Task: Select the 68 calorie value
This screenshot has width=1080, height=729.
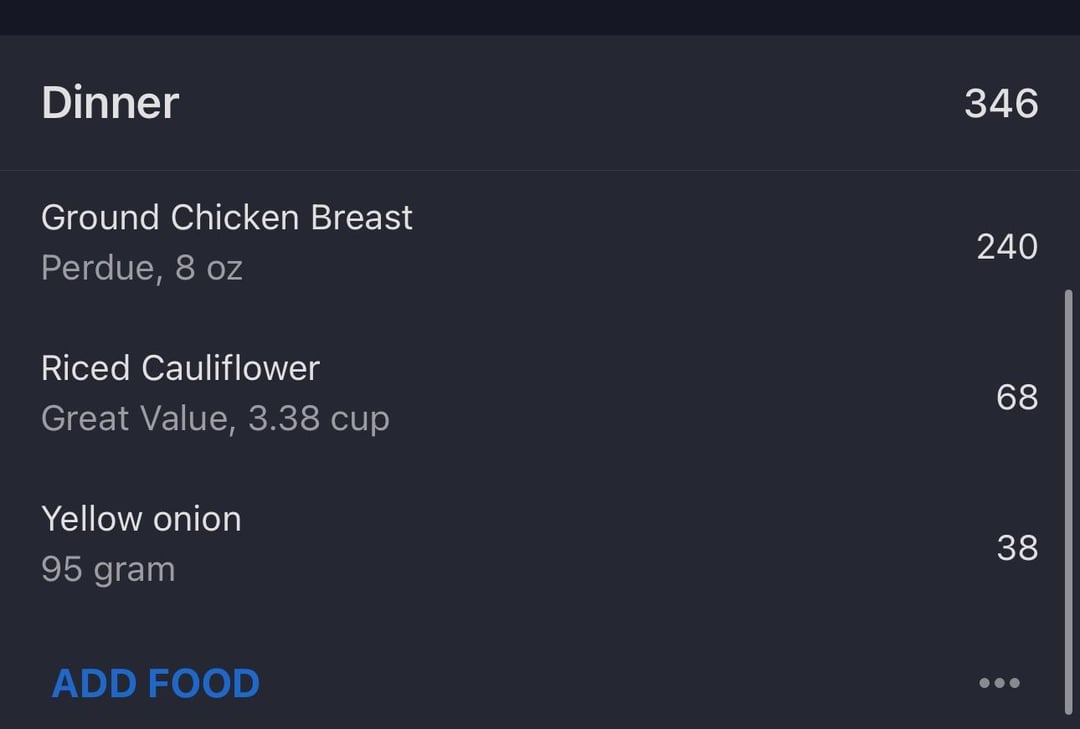Action: coord(1017,397)
